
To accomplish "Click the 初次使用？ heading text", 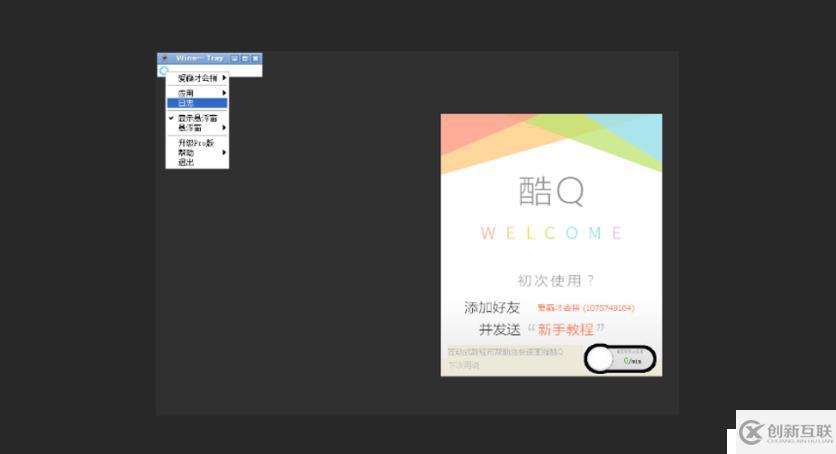I will coord(556,280).
